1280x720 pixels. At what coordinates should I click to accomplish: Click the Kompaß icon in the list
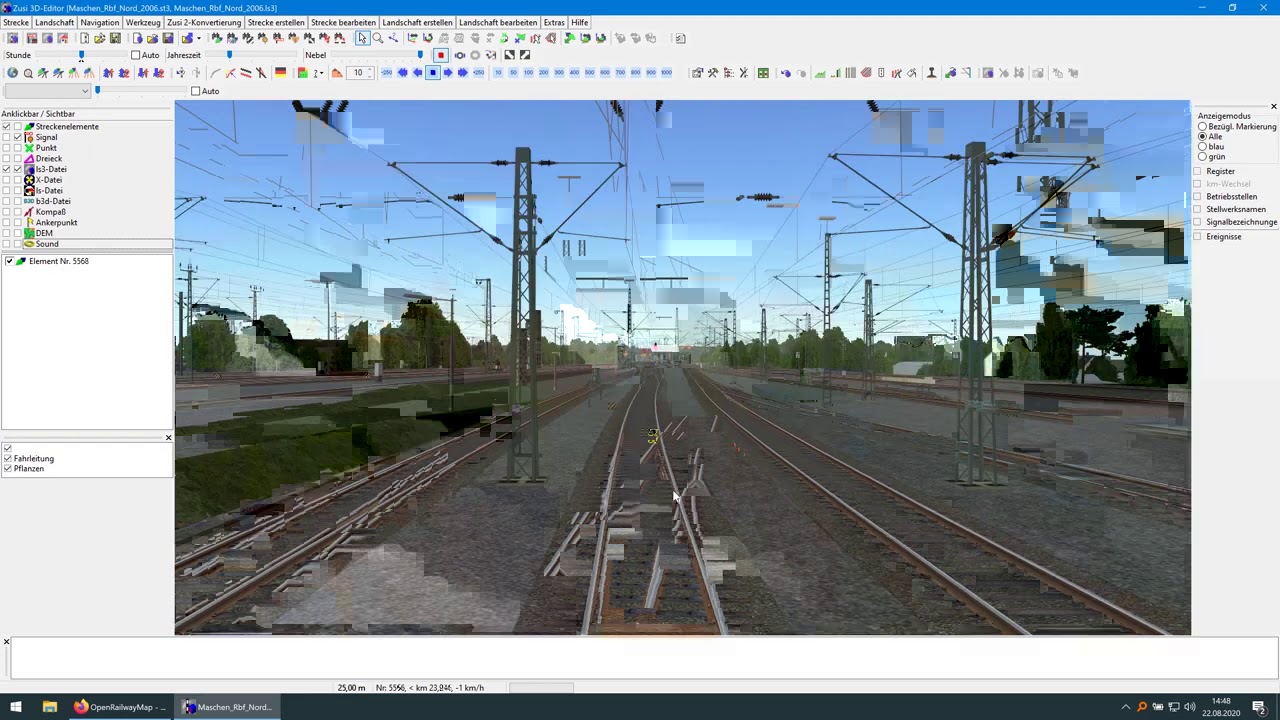pos(29,212)
